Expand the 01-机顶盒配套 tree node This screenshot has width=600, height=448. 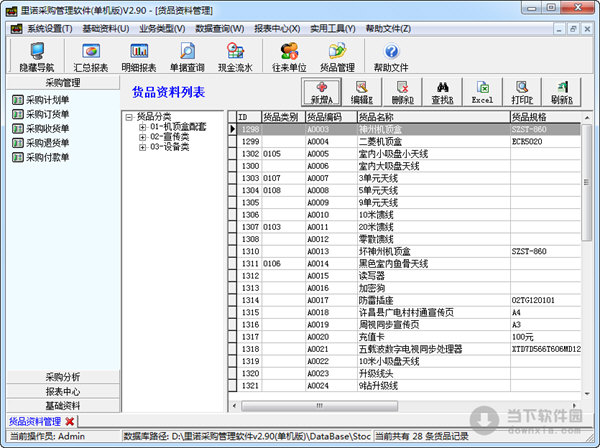(x=143, y=128)
